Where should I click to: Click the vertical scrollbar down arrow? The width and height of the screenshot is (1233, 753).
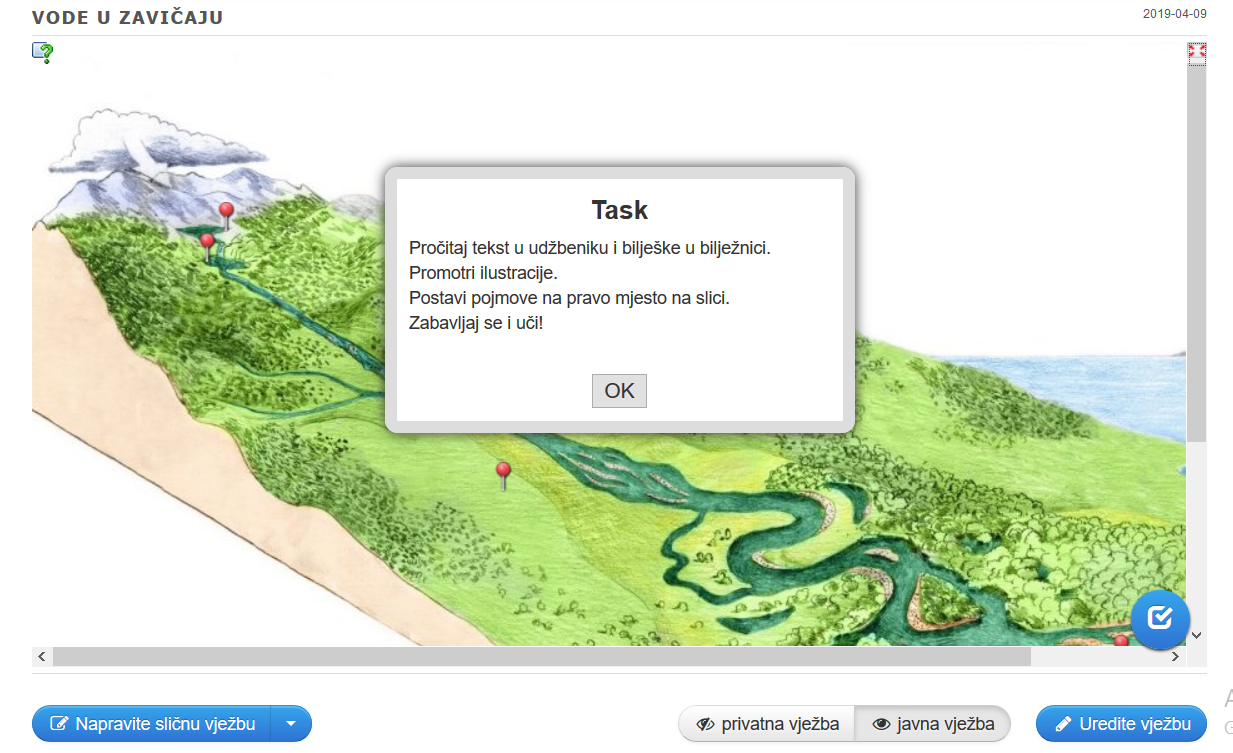1196,635
